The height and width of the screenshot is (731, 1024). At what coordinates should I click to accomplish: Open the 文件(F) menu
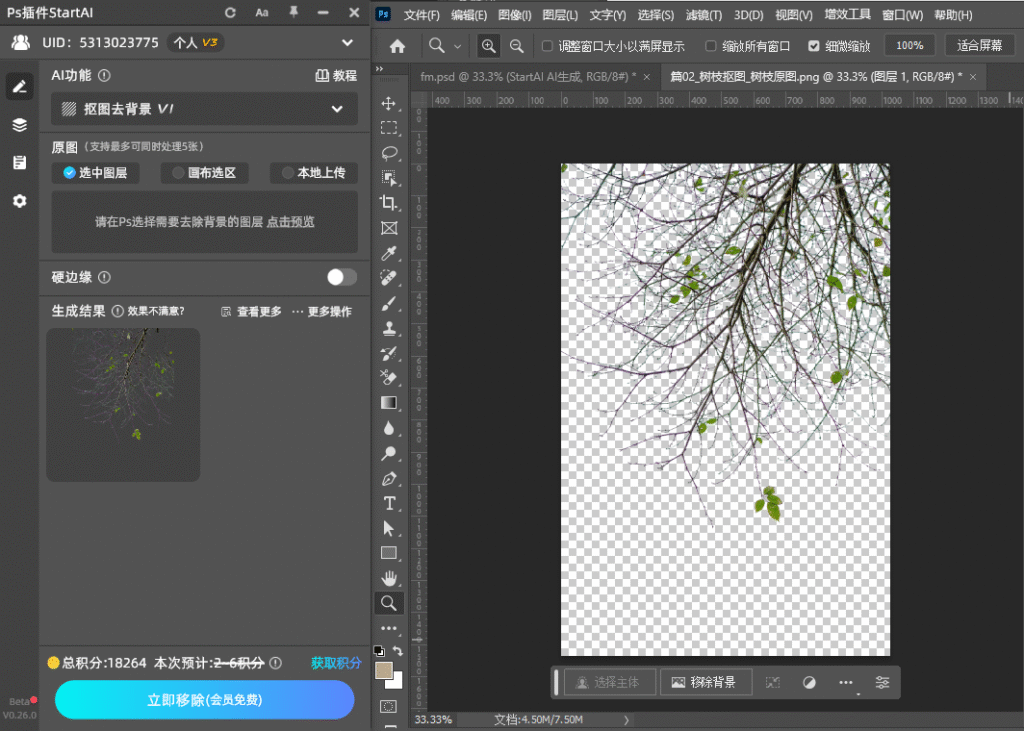tap(421, 15)
